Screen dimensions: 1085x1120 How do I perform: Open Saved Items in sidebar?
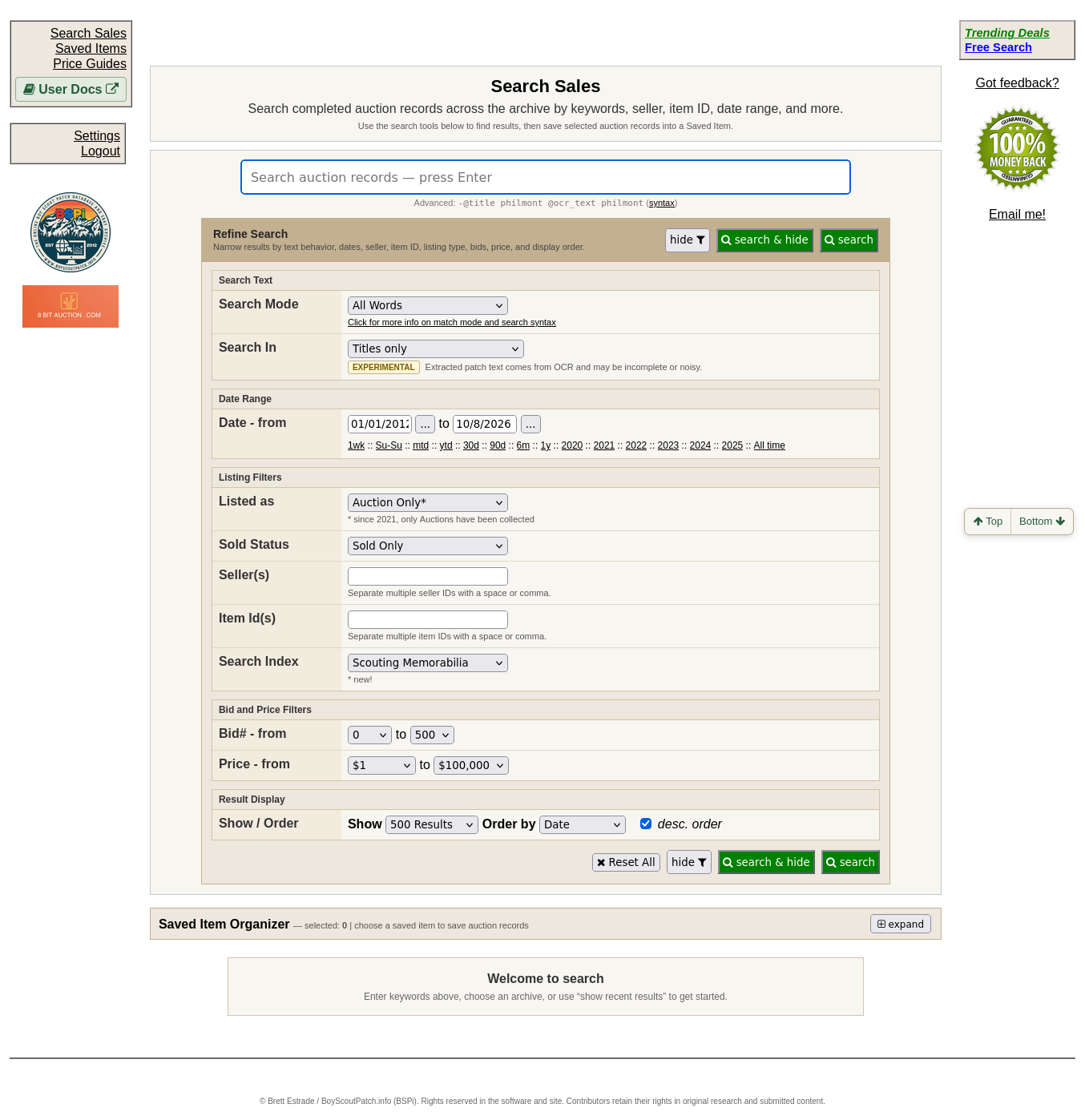click(x=91, y=48)
